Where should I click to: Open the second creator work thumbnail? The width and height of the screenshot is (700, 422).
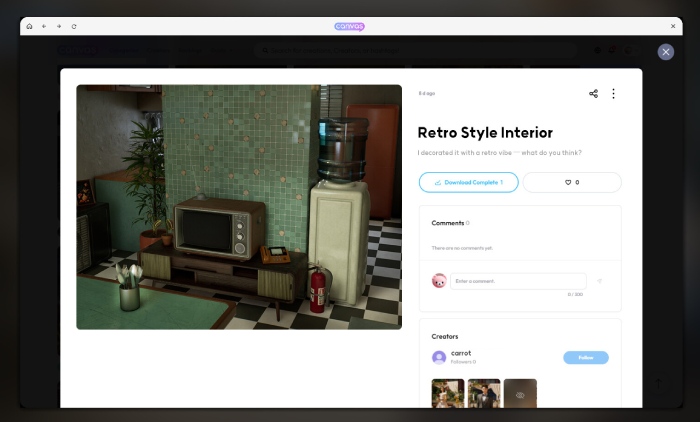click(x=484, y=393)
